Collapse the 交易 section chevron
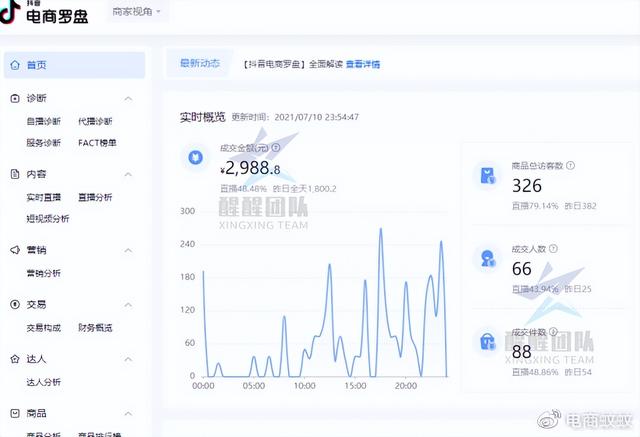Screen dimensions: 640x437 (x=128, y=304)
